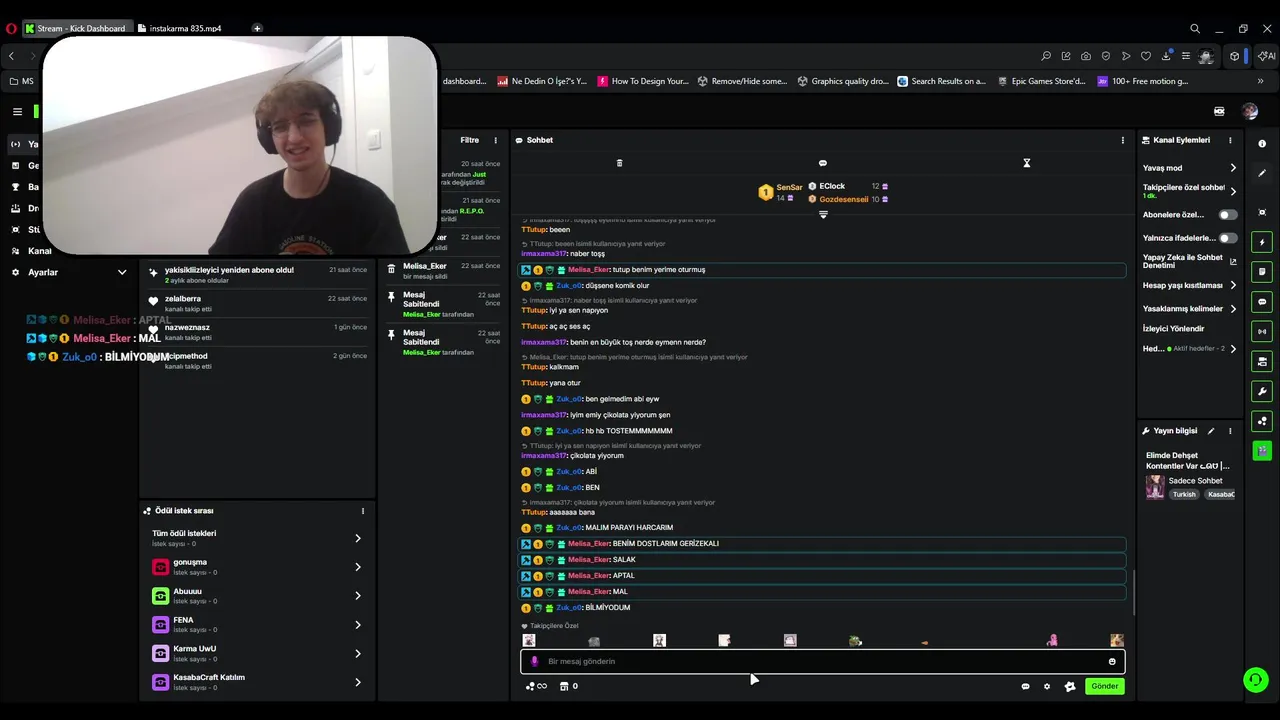The width and height of the screenshot is (1280, 720).
Task: Open 100+ Free motion bookmark
Action: coord(1143,81)
